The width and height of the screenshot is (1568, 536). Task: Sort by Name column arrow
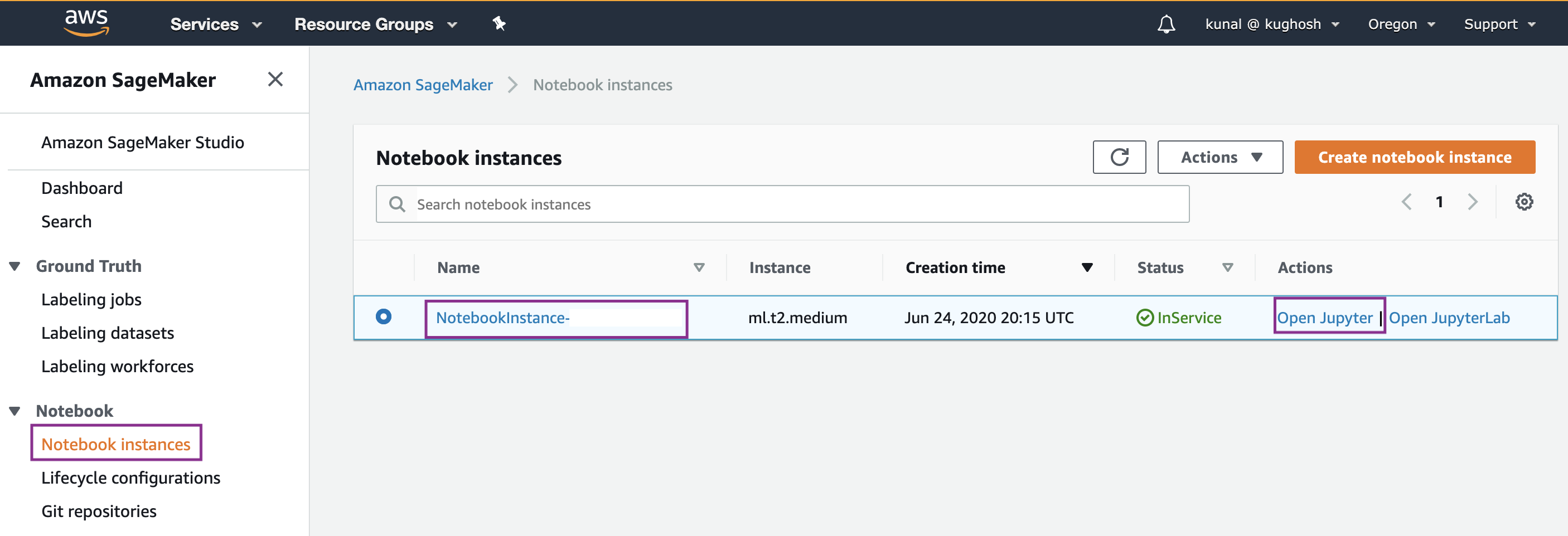coord(699,267)
